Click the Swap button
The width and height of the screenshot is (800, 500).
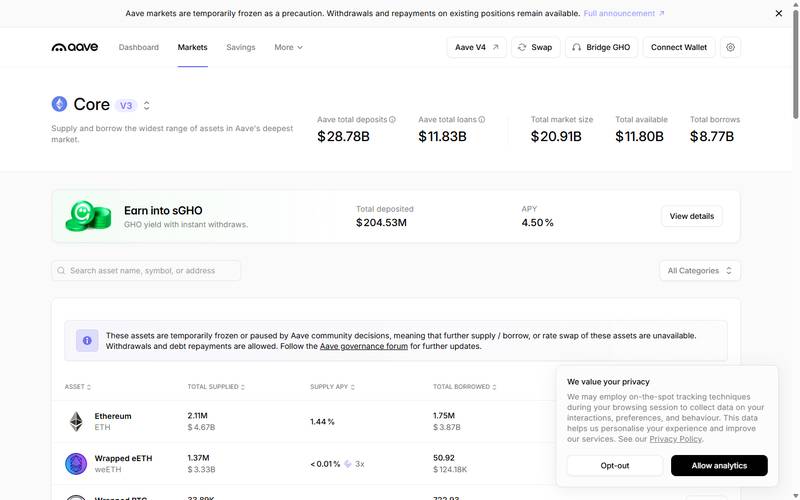(535, 47)
